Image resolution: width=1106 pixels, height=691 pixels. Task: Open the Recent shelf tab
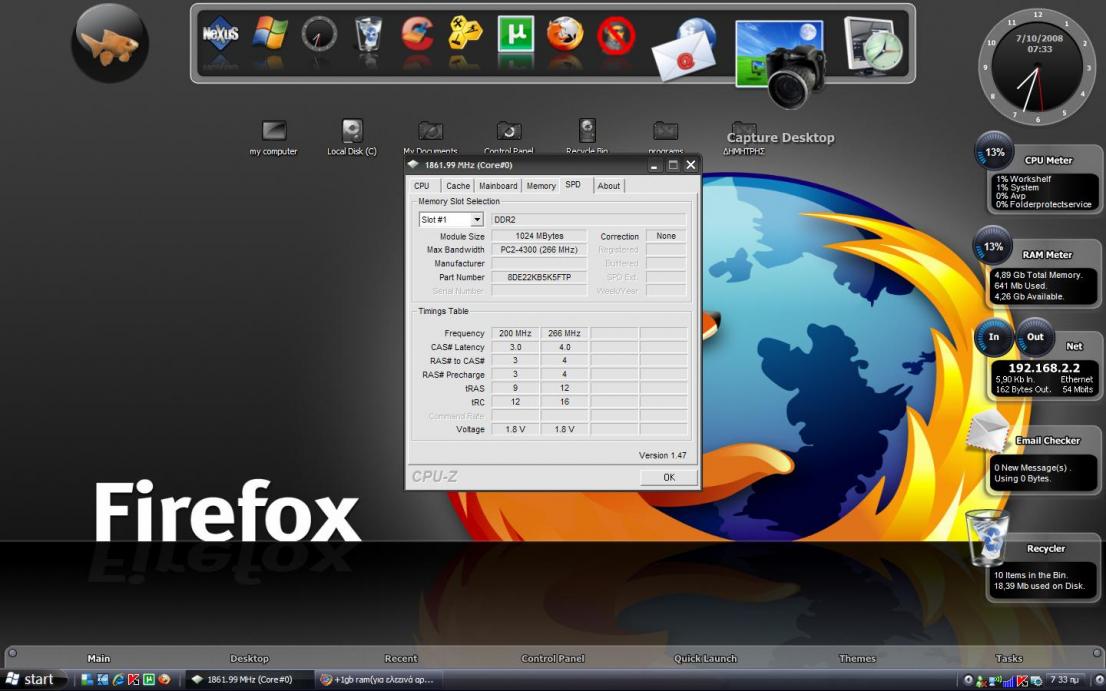(401, 658)
